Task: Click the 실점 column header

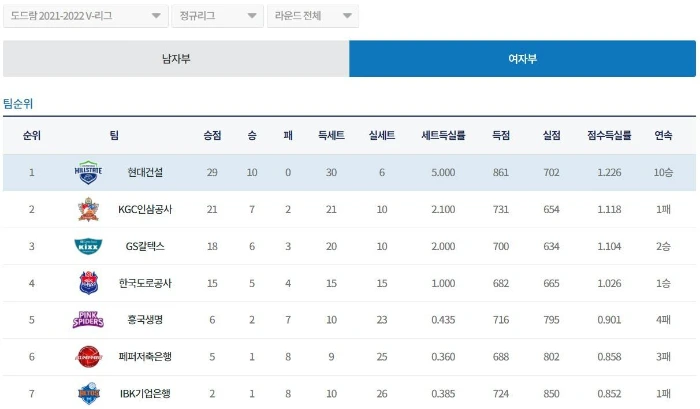Action: [551, 135]
